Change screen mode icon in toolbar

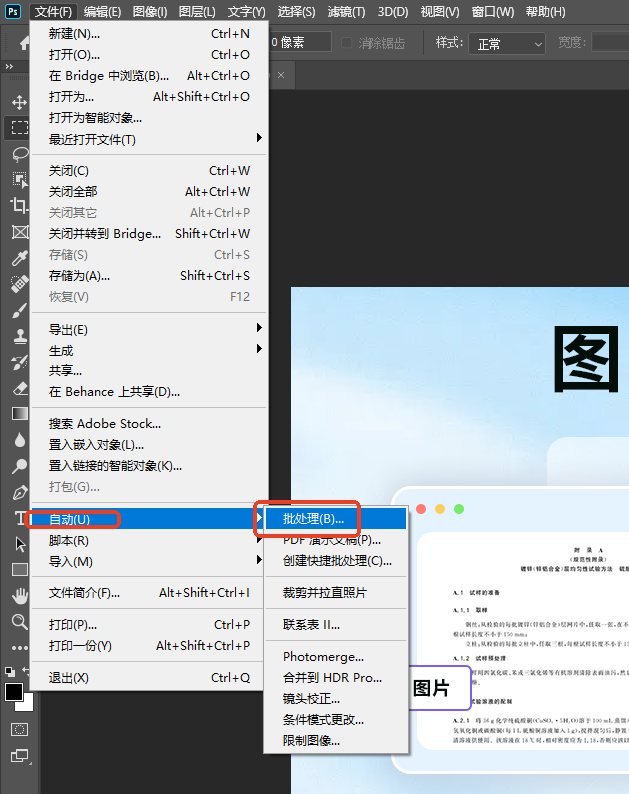[x=19, y=756]
